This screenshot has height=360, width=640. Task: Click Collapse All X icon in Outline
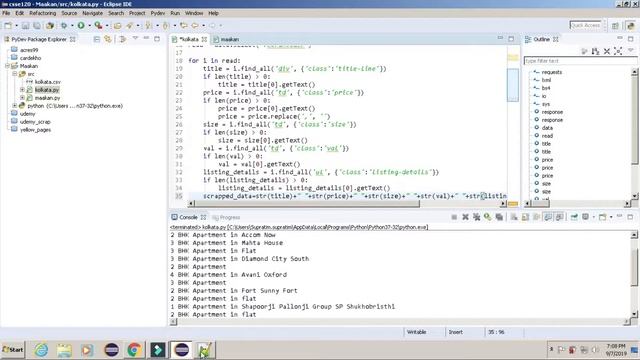[x=607, y=51]
